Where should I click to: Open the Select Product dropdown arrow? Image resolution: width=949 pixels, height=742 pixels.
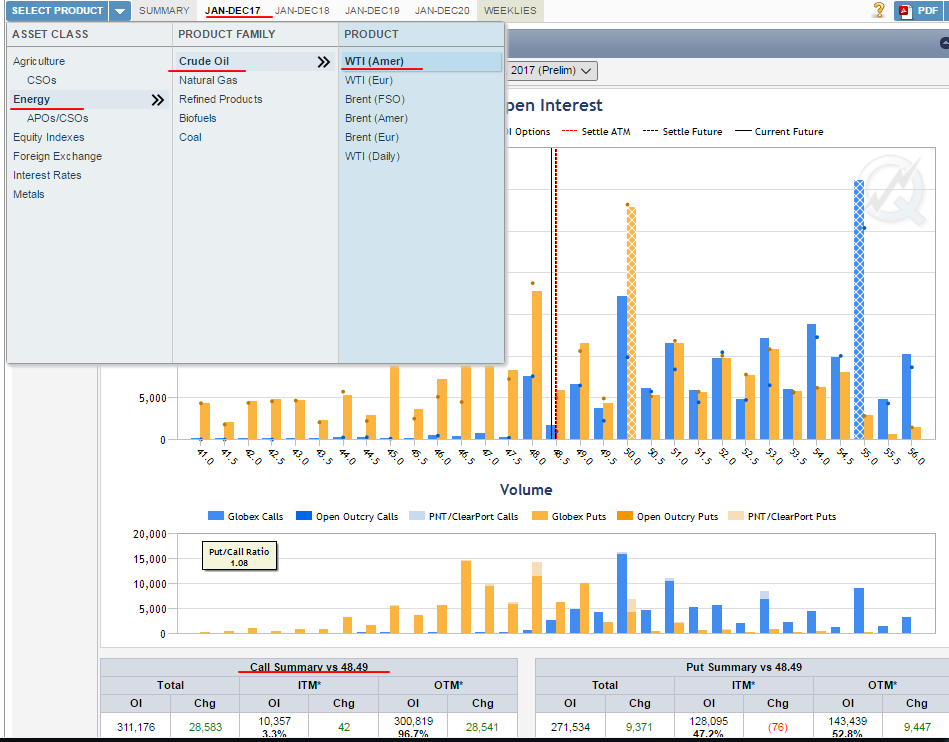pos(120,11)
